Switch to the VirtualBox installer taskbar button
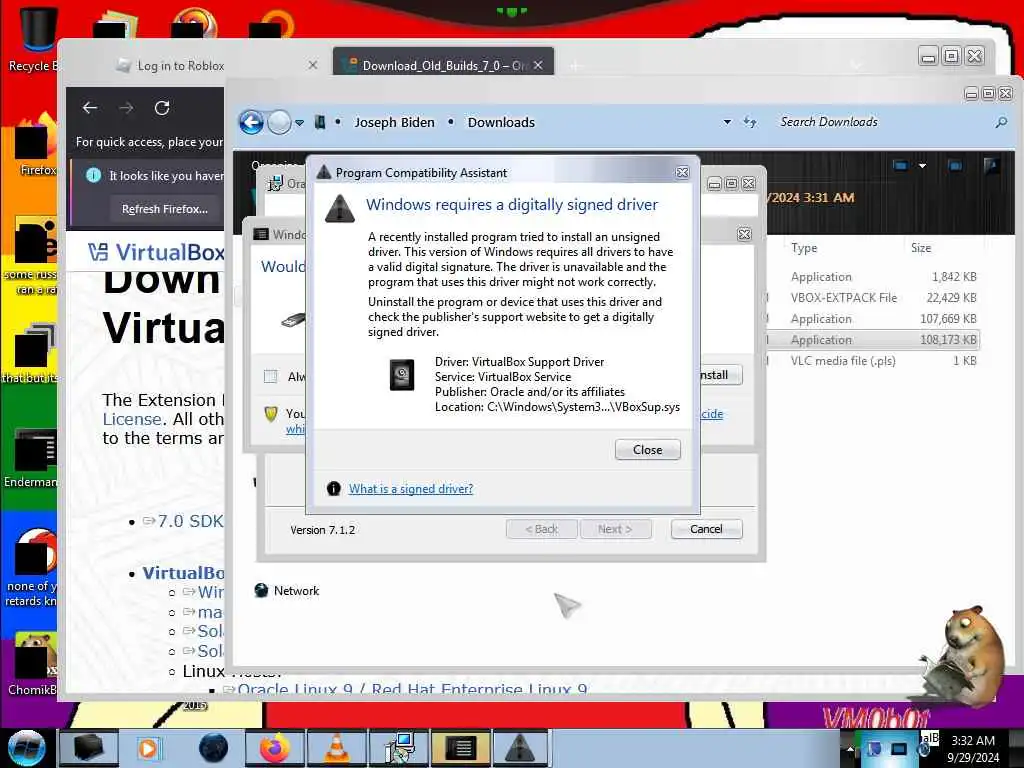 [399, 748]
